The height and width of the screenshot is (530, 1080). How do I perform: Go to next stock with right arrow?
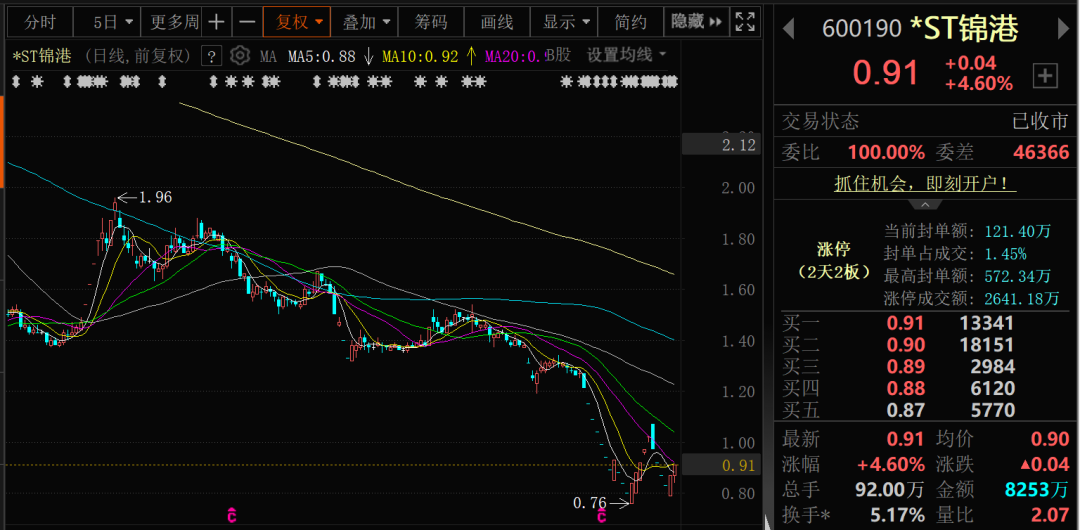click(1063, 29)
